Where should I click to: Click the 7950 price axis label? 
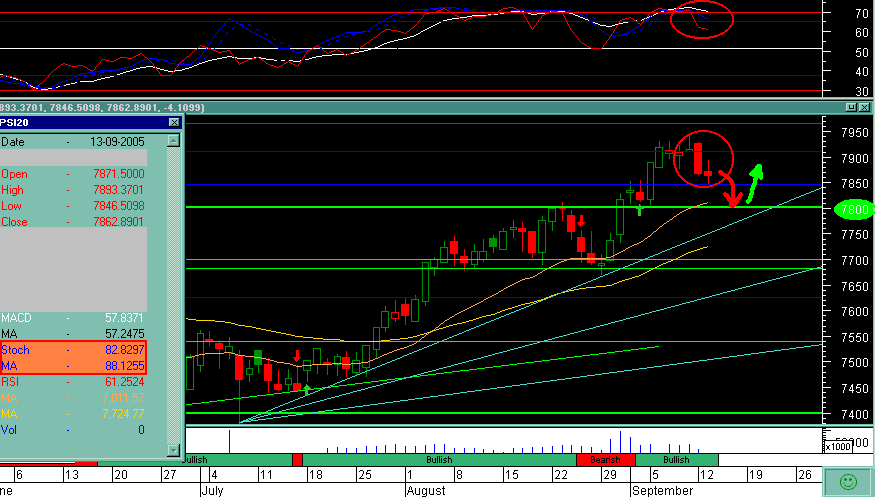(x=854, y=133)
